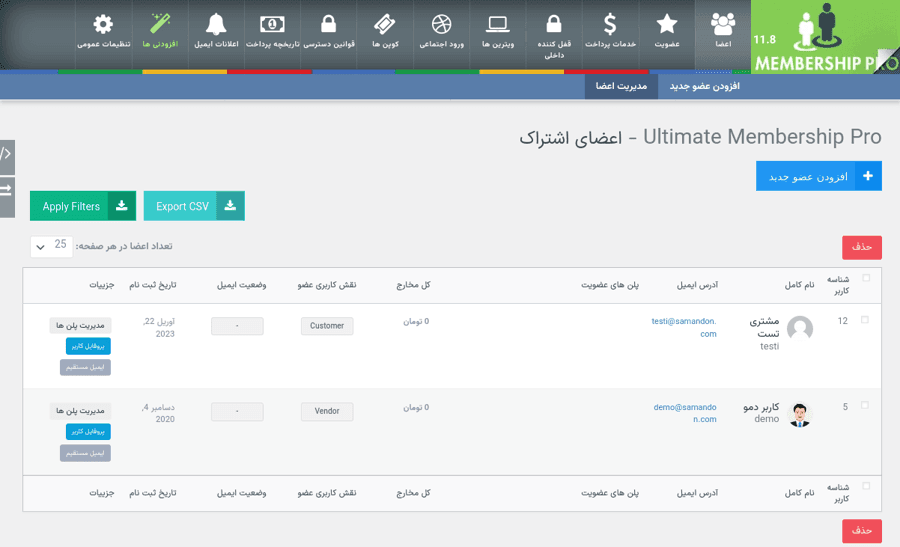Click download icon on Apply Filters
Image resolution: width=900 pixels, height=547 pixels.
tap(122, 205)
